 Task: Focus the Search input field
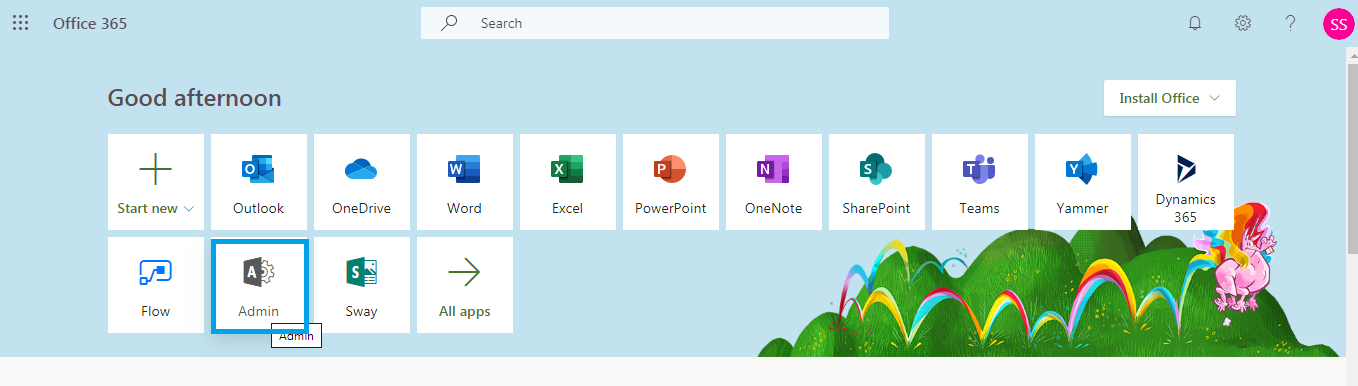pyautogui.click(x=655, y=23)
